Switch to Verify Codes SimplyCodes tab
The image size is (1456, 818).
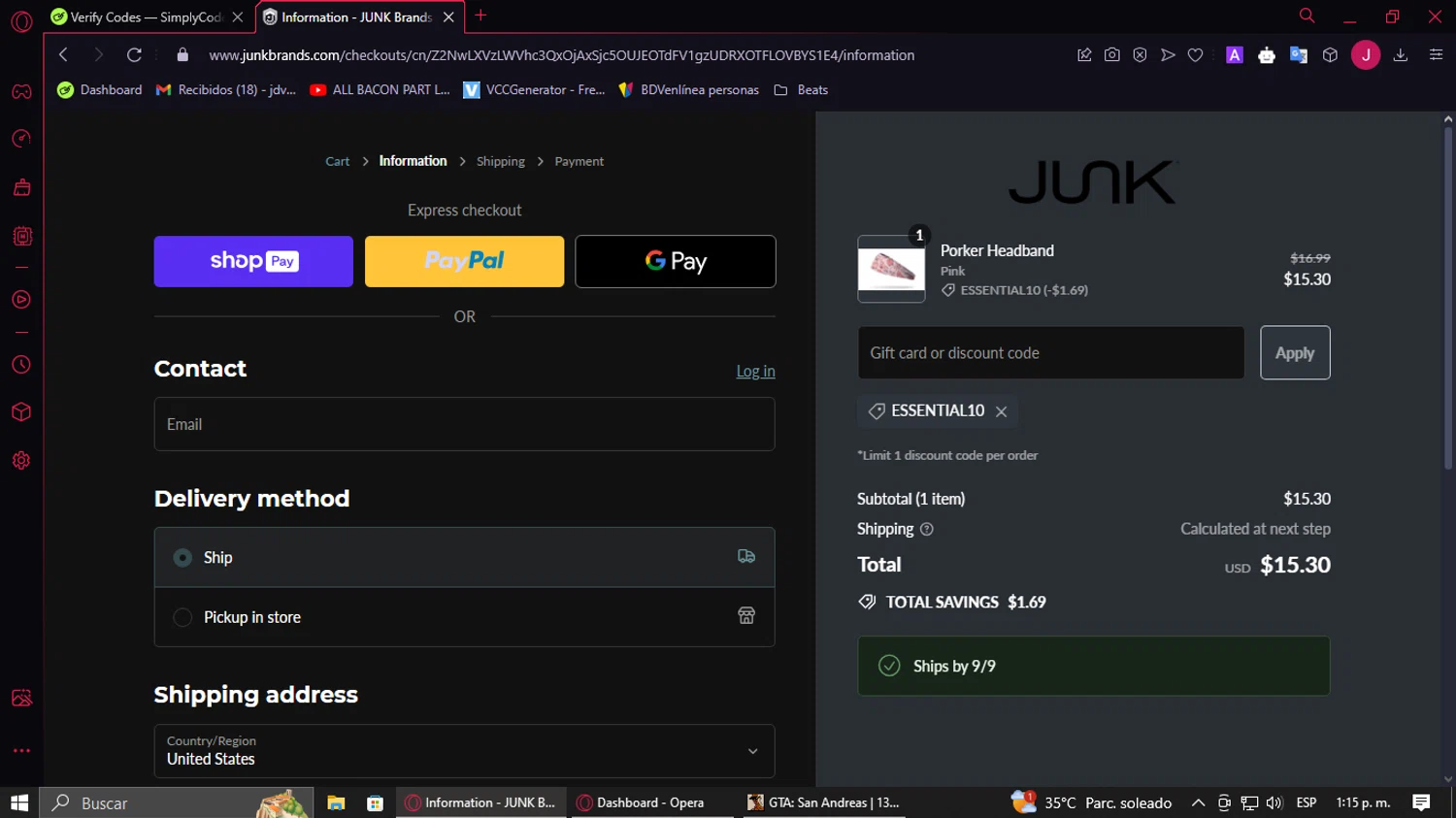[147, 16]
